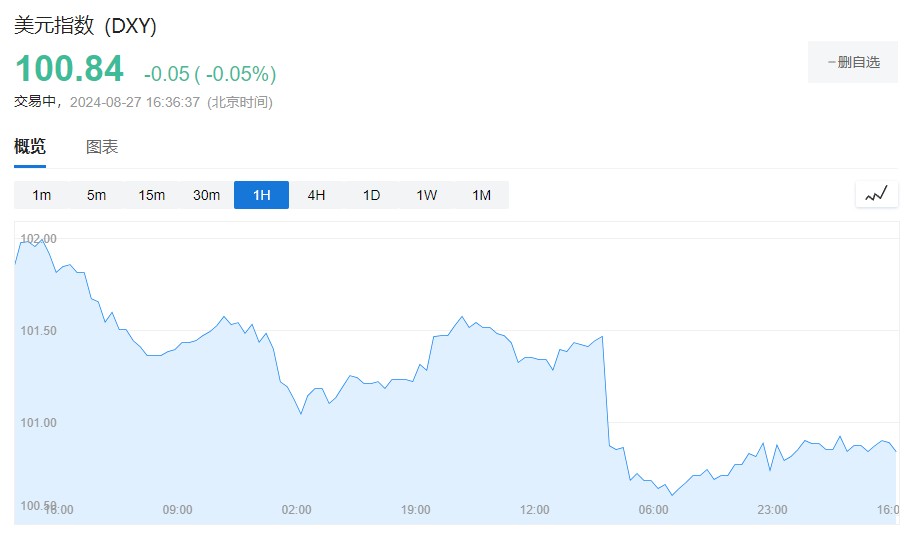906x540 pixels.
Task: Switch to the 概览 tab
Action: point(30,147)
